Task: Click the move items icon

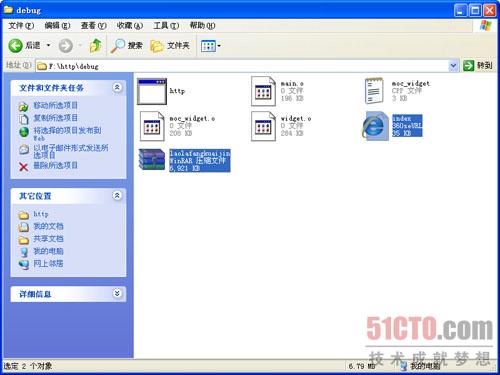Action: (23, 106)
